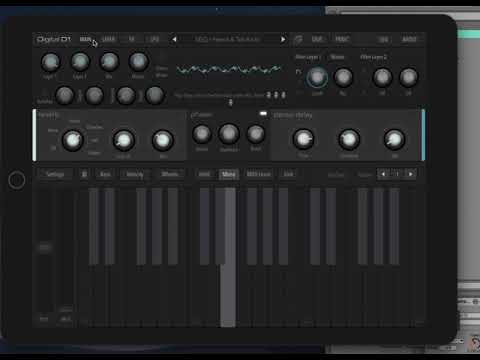The height and width of the screenshot is (360, 480).
Task: Click the stereo delay Time knob
Action: click(x=303, y=139)
